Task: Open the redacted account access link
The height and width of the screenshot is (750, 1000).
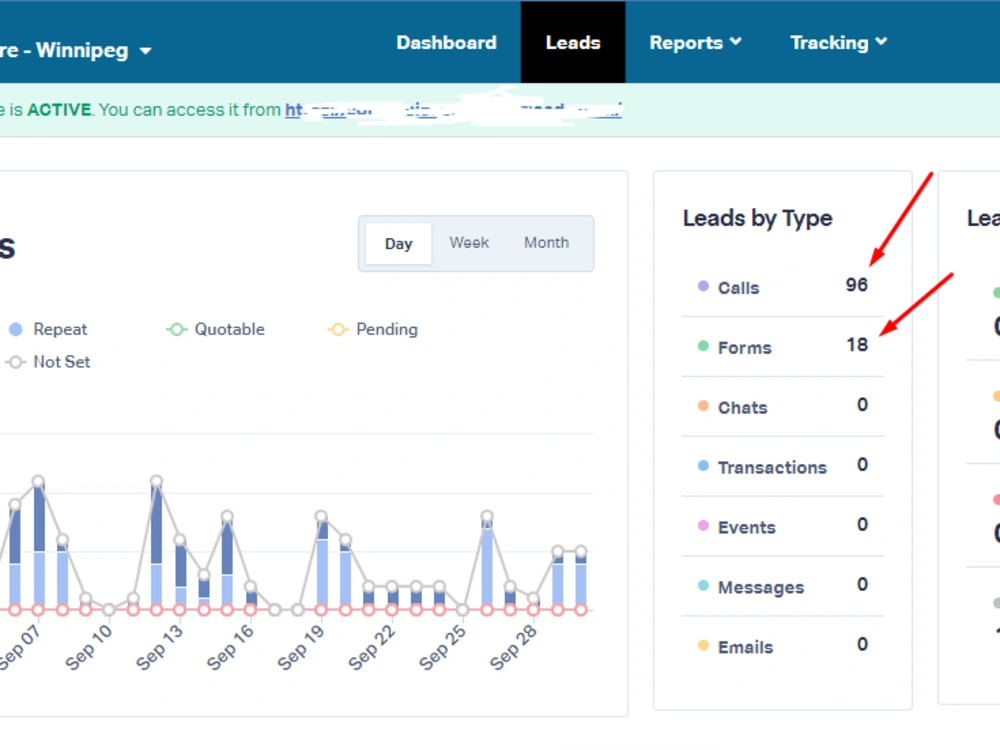Action: pos(453,110)
